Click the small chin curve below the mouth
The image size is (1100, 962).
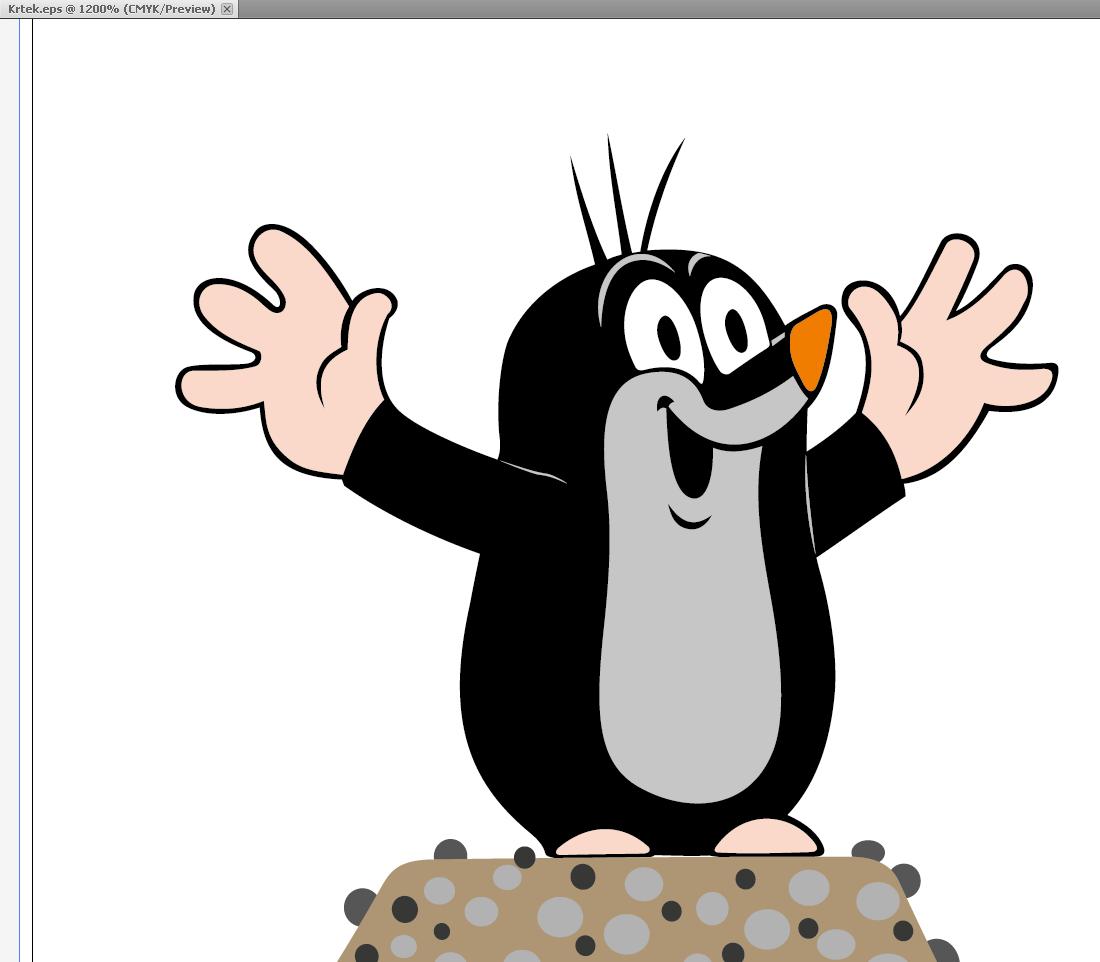689,520
